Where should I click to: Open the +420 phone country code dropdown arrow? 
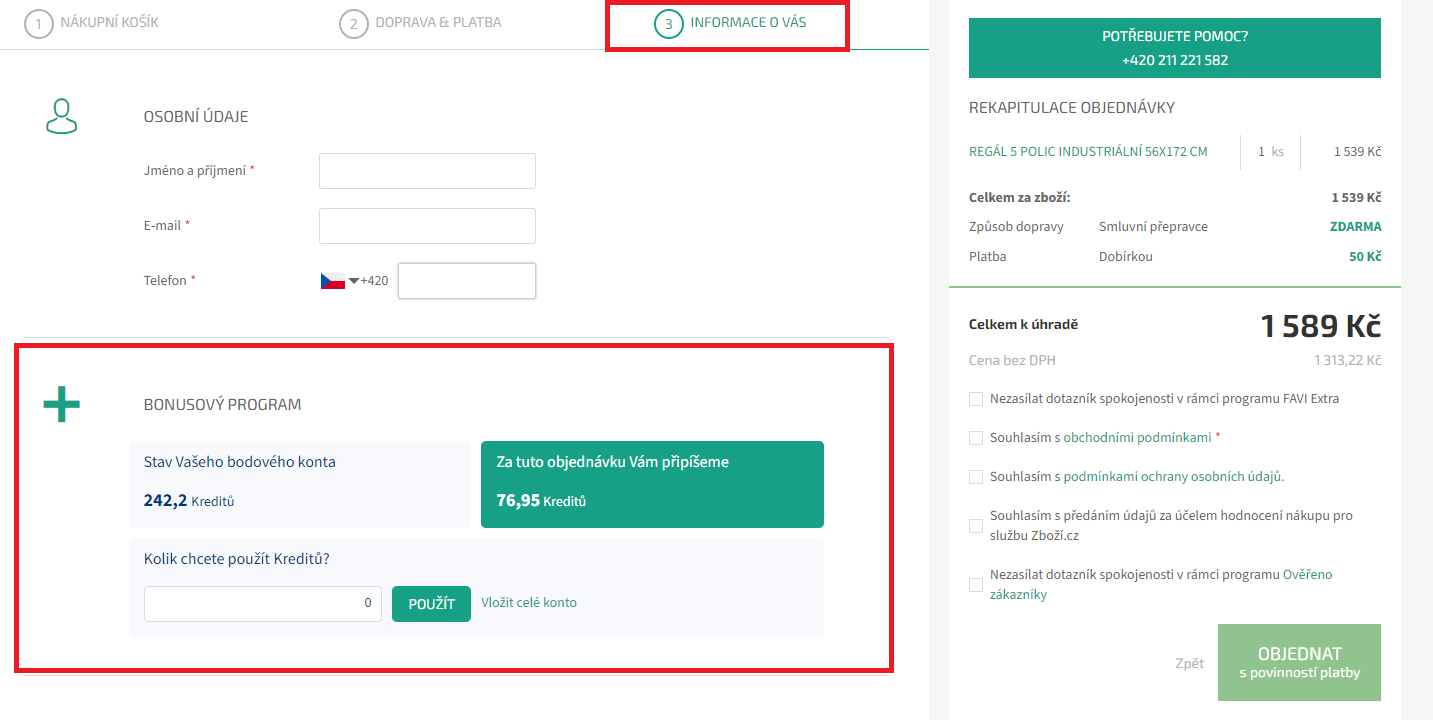tap(354, 281)
